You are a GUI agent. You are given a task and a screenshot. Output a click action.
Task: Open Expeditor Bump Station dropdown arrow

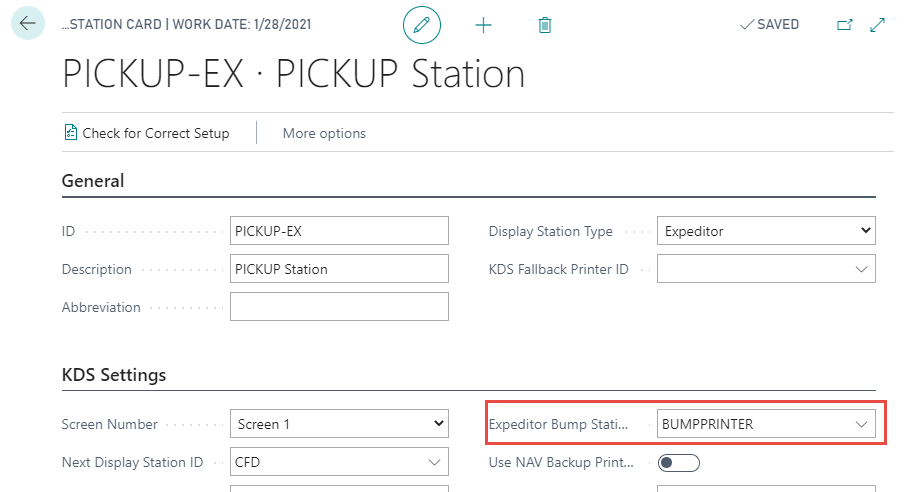(x=861, y=424)
